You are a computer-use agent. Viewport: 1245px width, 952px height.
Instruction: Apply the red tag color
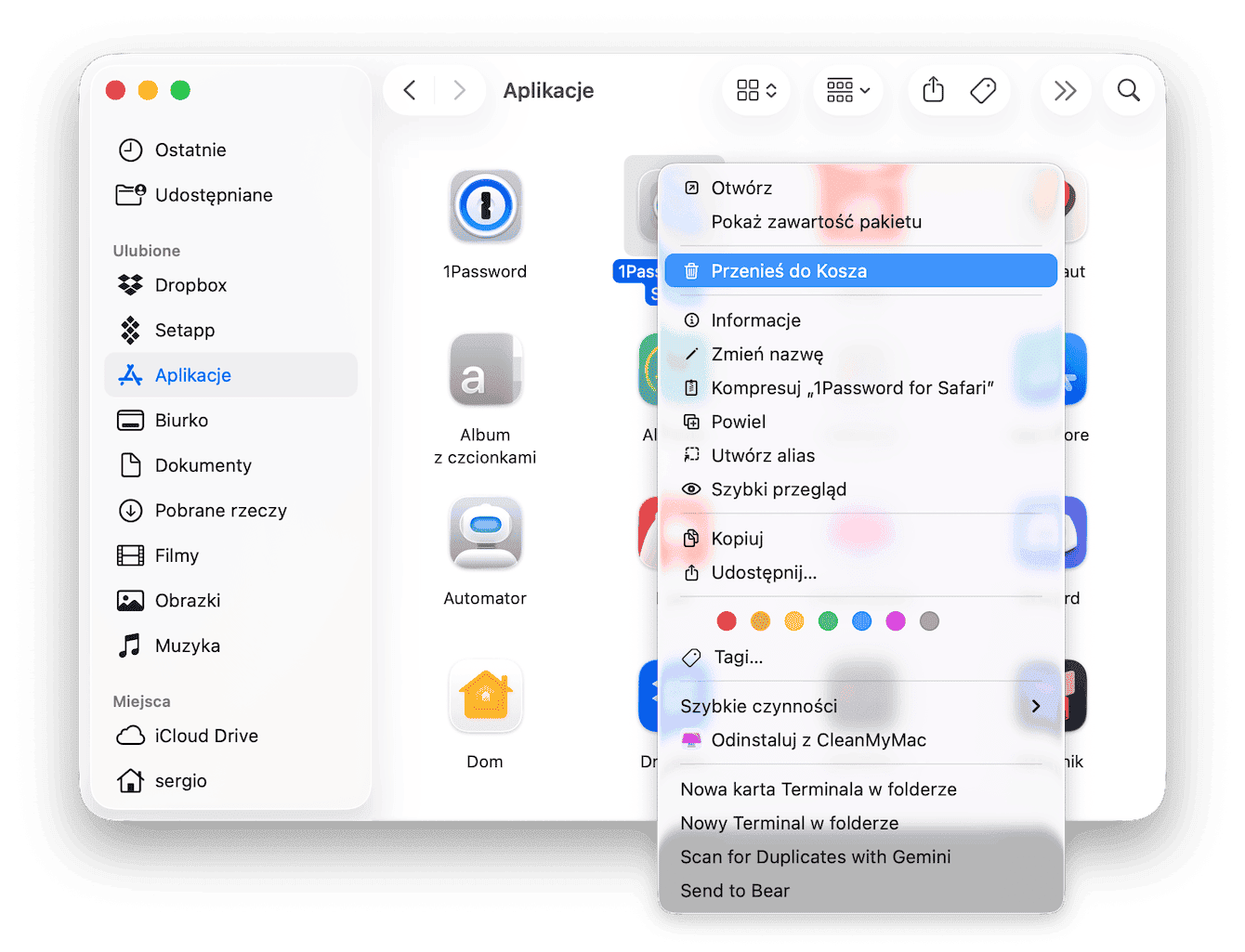click(727, 621)
